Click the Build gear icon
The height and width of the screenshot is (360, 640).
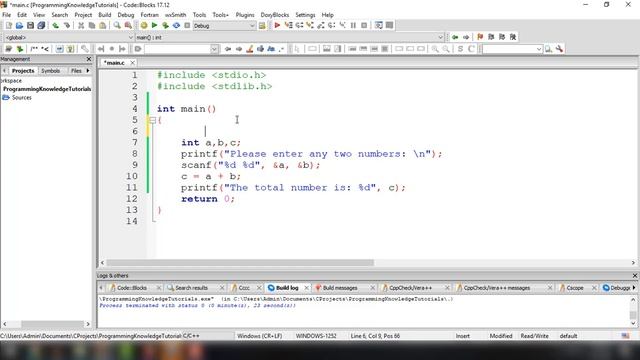144,26
